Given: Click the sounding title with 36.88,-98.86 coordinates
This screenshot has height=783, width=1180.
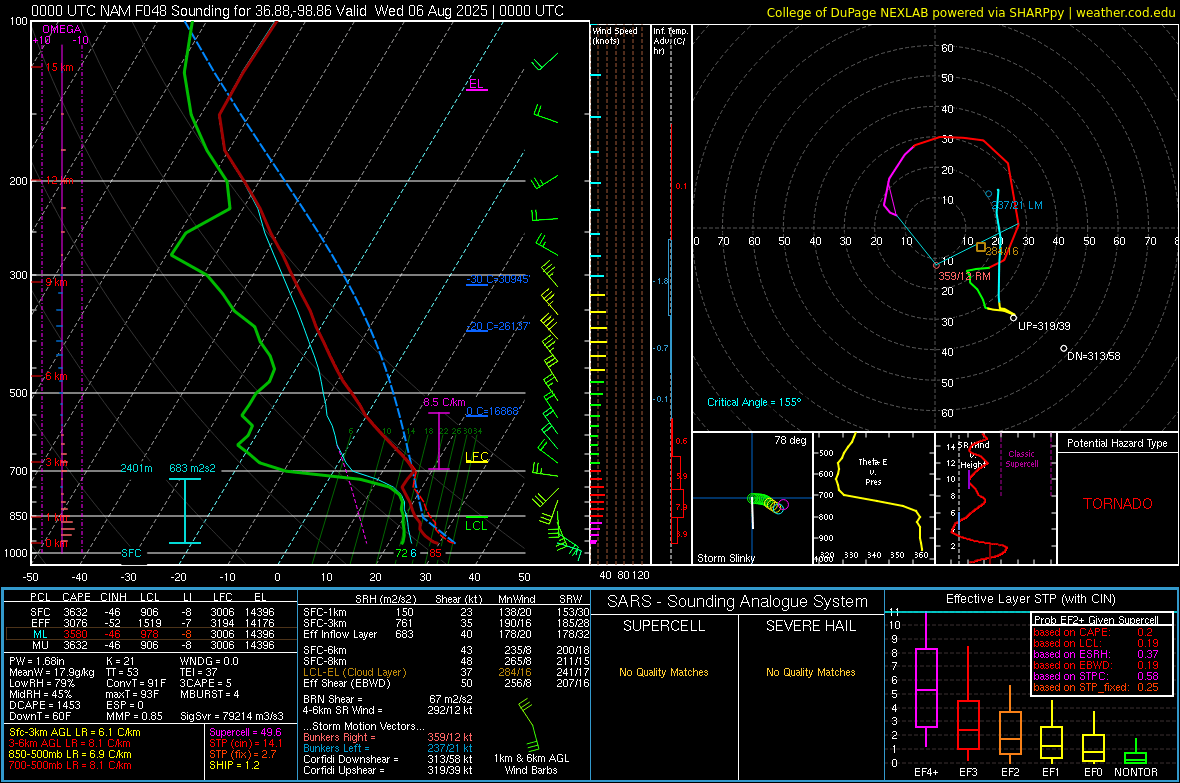Looking at the screenshot, I should pyautogui.click(x=297, y=11).
